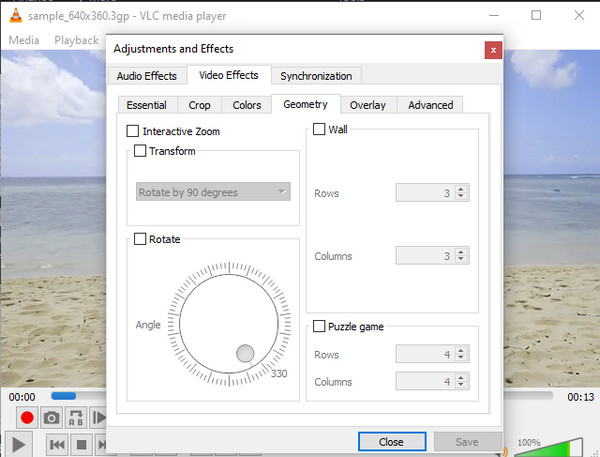600x457 pixels.
Task: Enable the Puzzle game checkbox
Action: tap(319, 326)
